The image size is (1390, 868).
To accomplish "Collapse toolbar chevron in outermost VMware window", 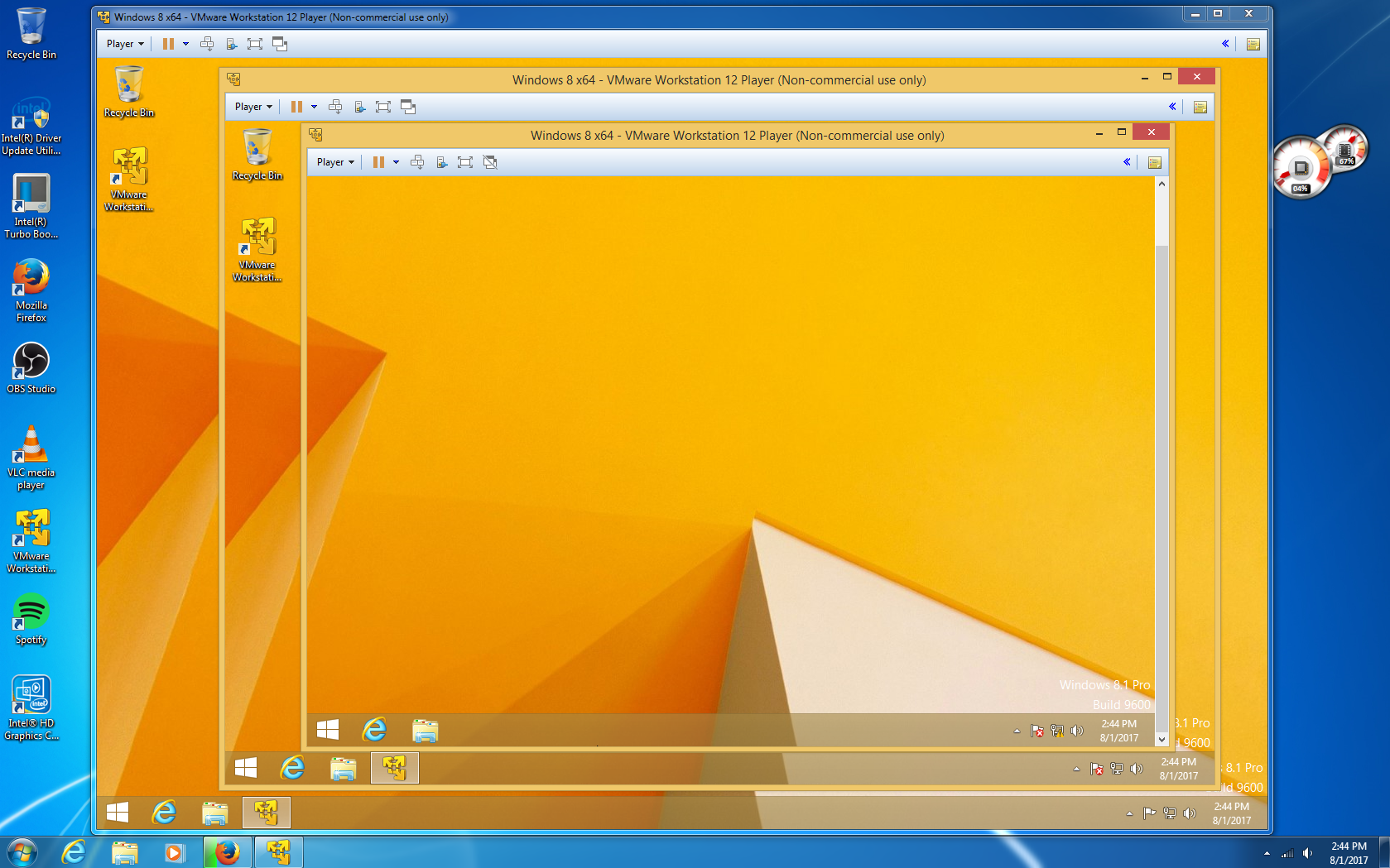I will pos(1225,44).
